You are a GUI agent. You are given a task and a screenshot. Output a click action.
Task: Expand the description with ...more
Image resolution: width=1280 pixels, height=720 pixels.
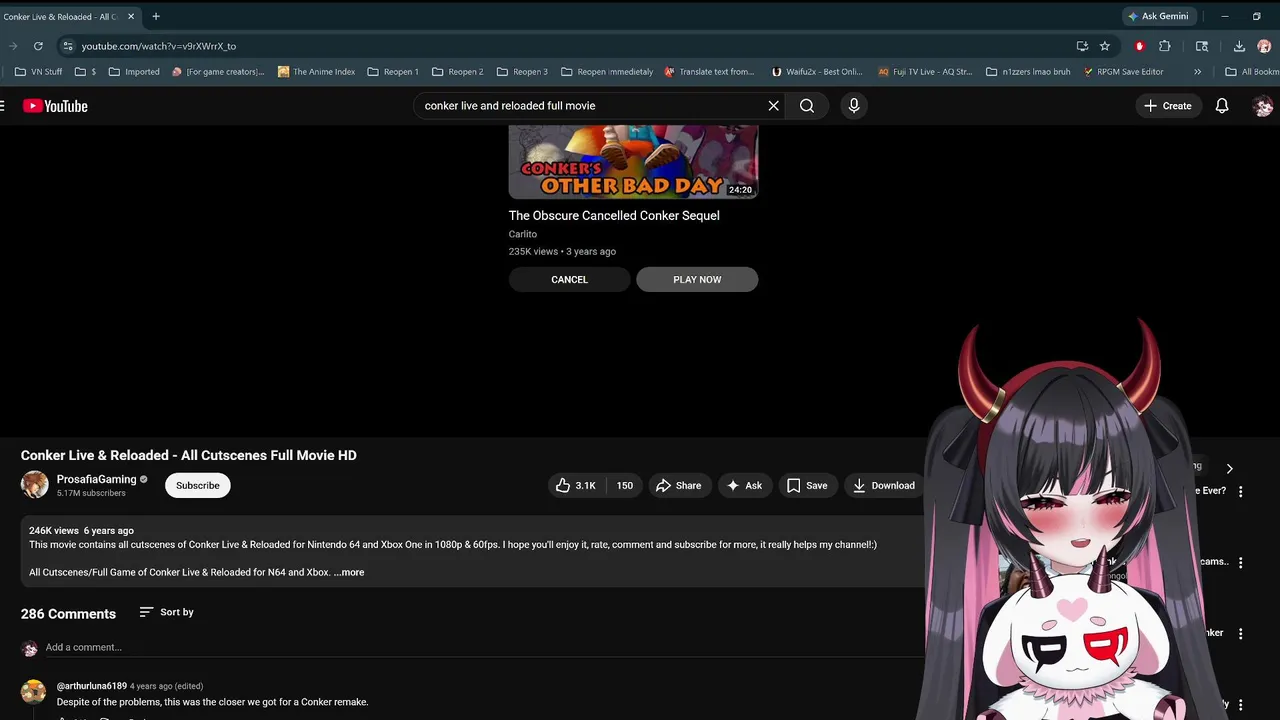point(349,572)
